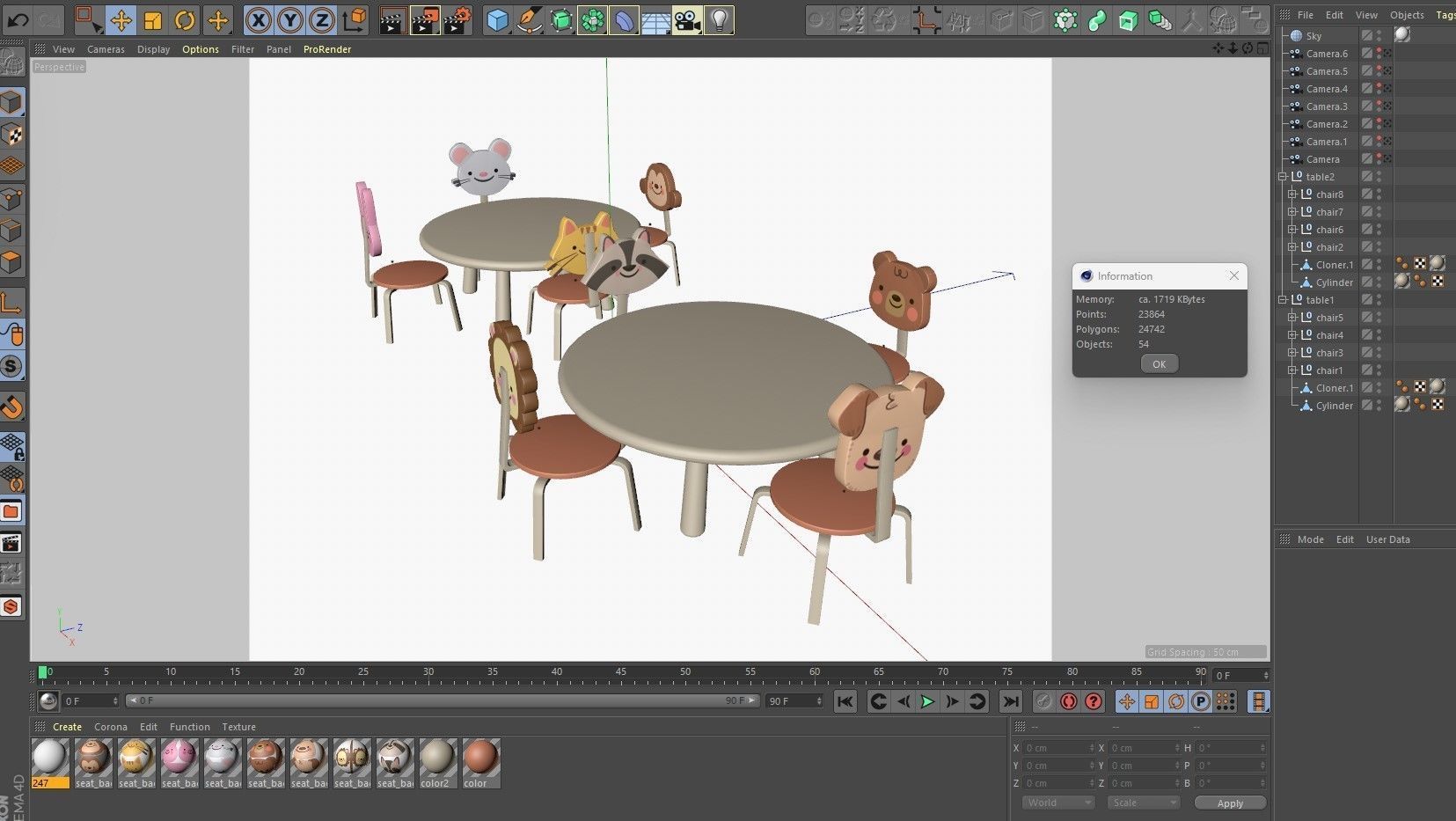
Task: Toggle table1 visibility dots
Action: tap(1379, 300)
